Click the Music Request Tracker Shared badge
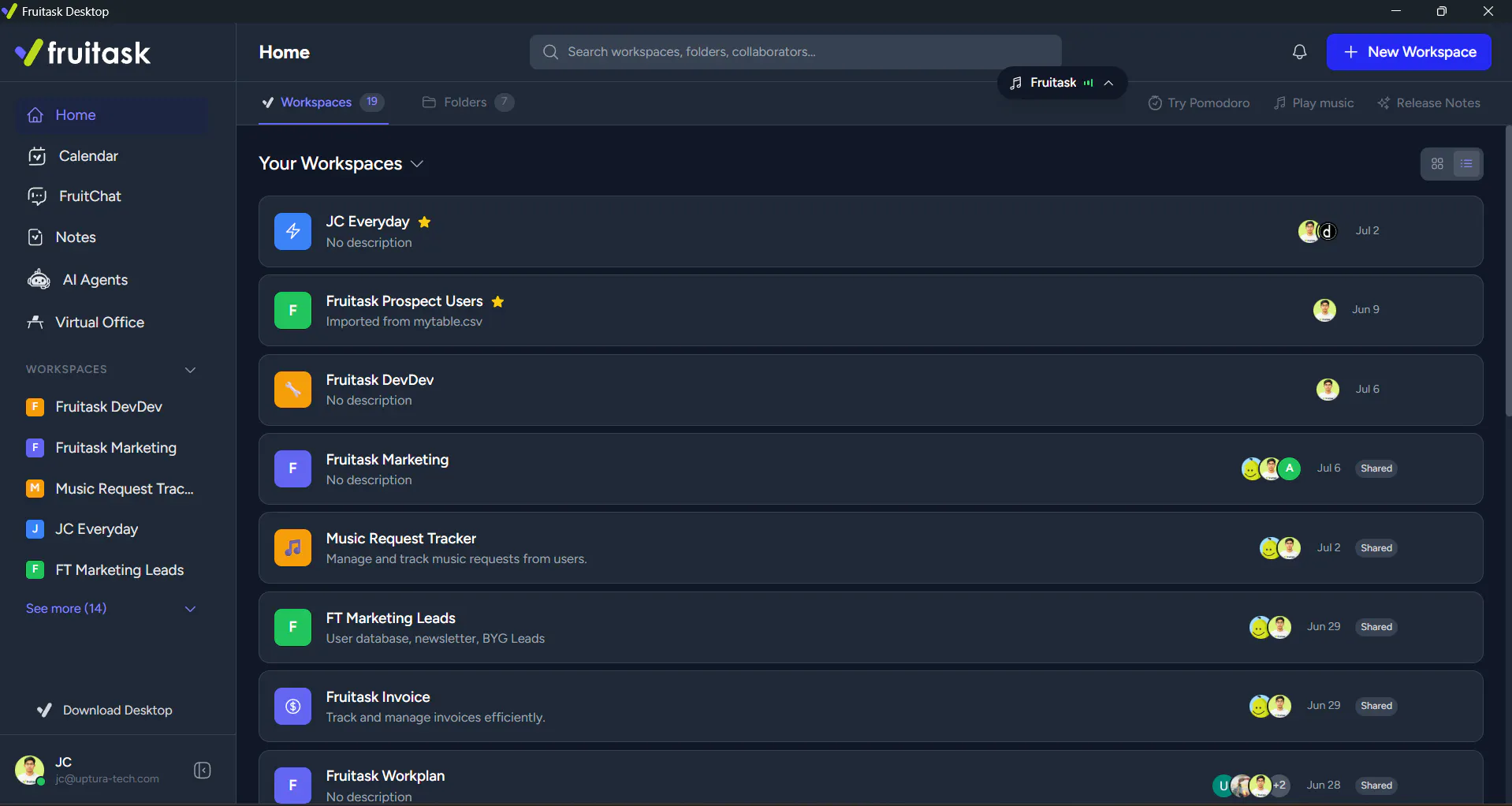The image size is (1512, 806). point(1376,548)
